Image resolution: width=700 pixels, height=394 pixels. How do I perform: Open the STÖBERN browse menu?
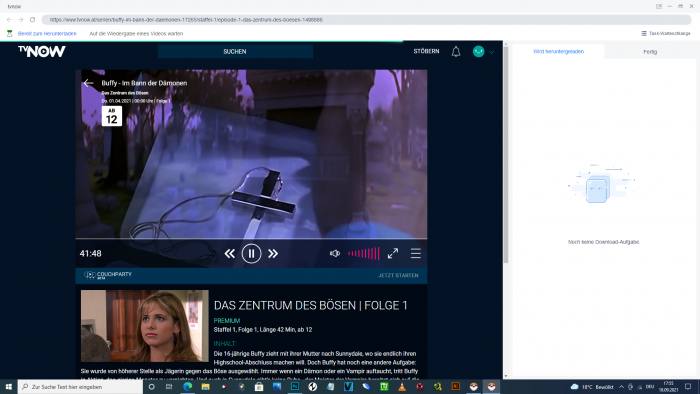[426, 51]
